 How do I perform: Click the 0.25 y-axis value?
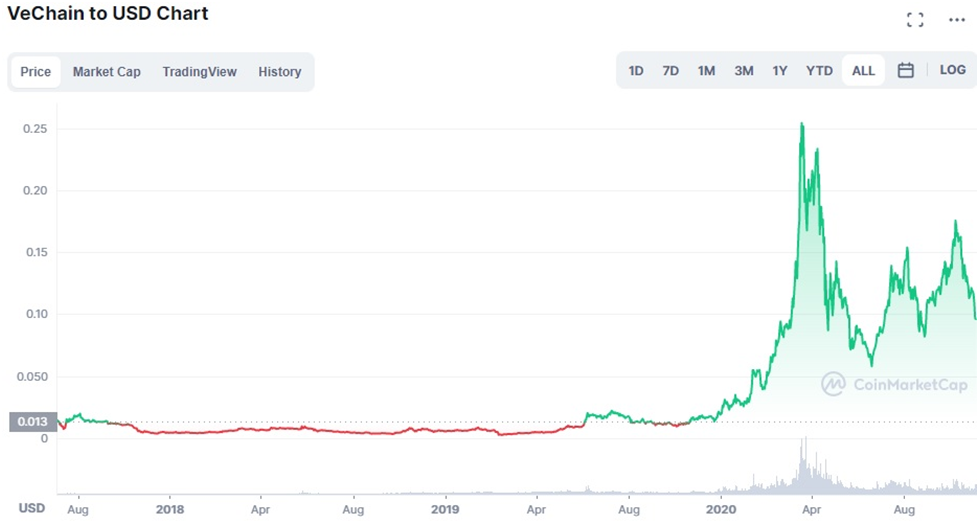tap(35, 129)
